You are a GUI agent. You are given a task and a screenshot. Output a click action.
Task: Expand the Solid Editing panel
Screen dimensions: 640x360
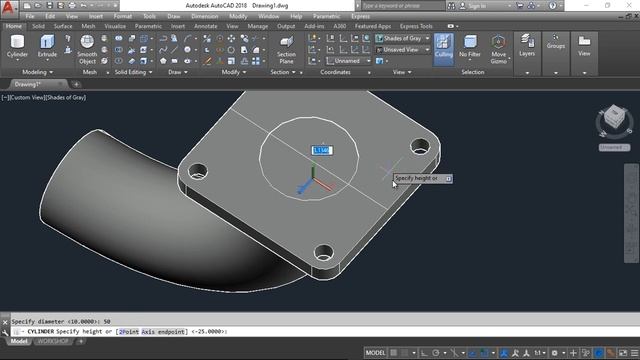pyautogui.click(x=133, y=72)
